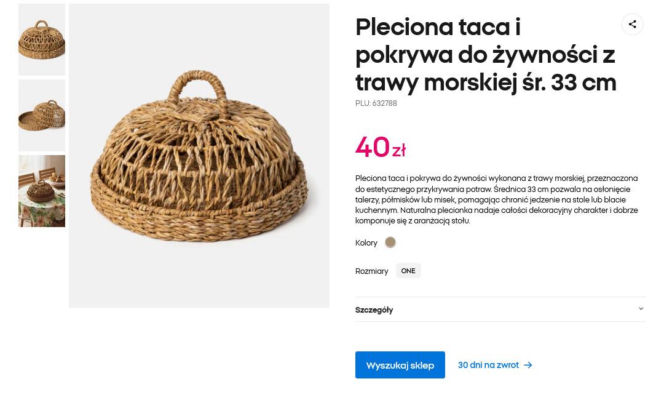Click the 40 price amount
The height and width of the screenshot is (400, 664).
point(371,146)
